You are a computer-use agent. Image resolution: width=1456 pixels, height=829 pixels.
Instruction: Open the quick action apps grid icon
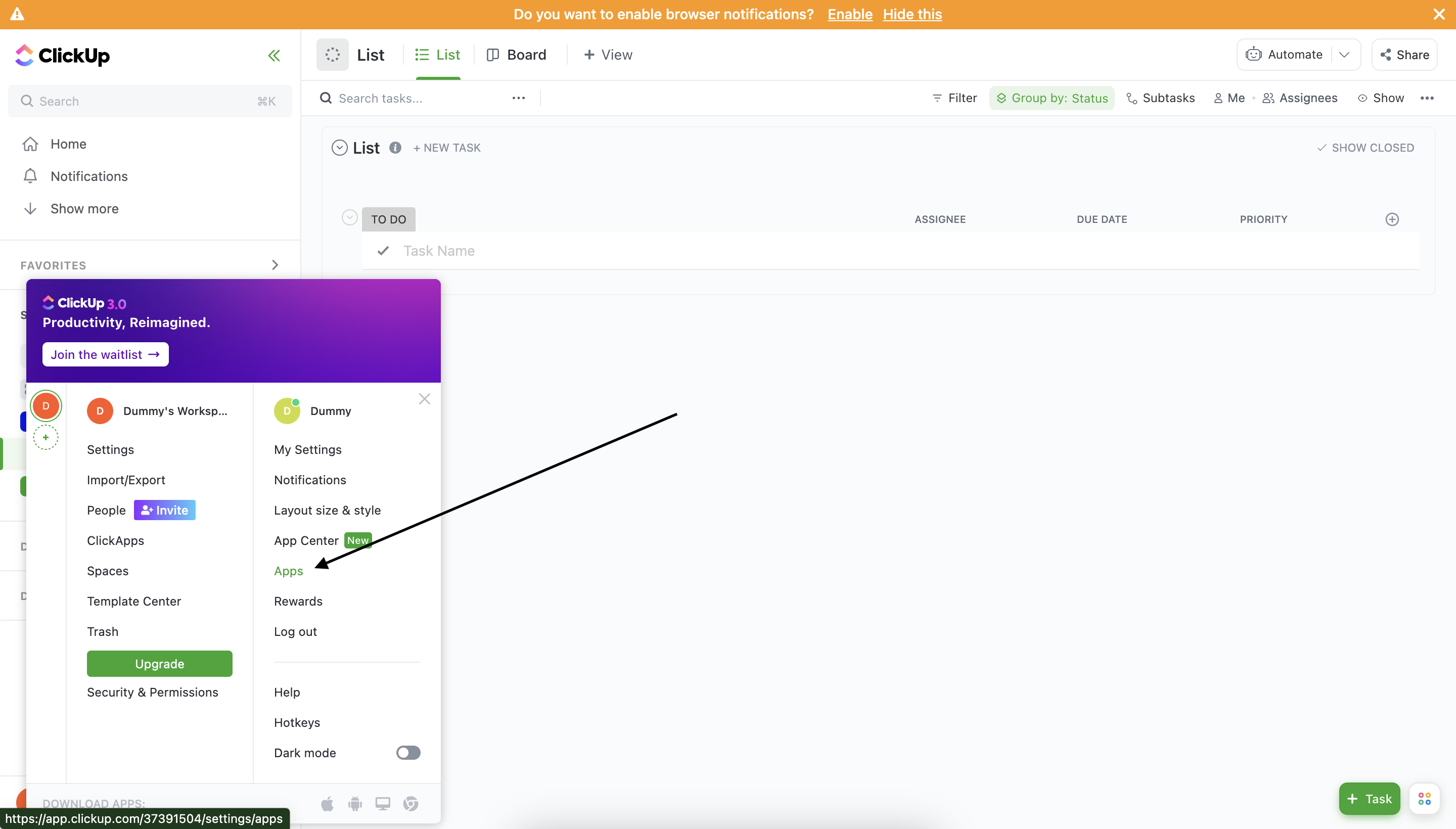[x=1424, y=799]
